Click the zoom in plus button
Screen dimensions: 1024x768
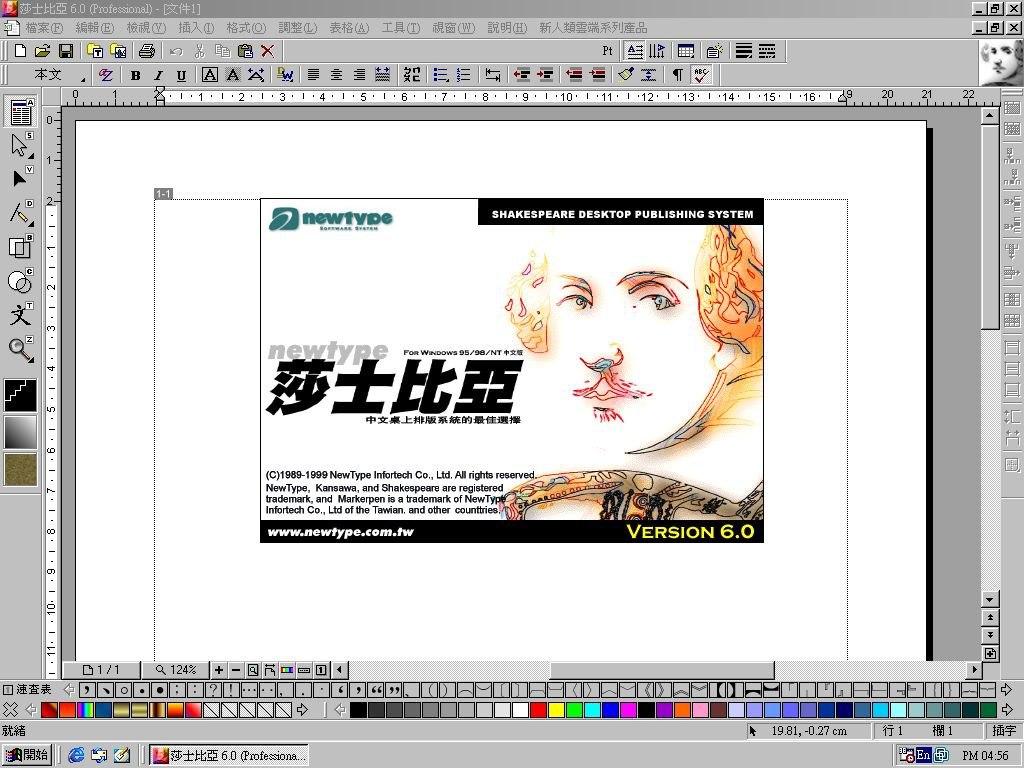(219, 670)
